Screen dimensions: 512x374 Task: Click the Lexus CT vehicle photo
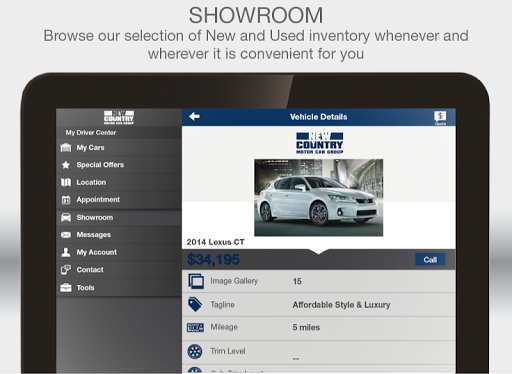[x=319, y=198]
